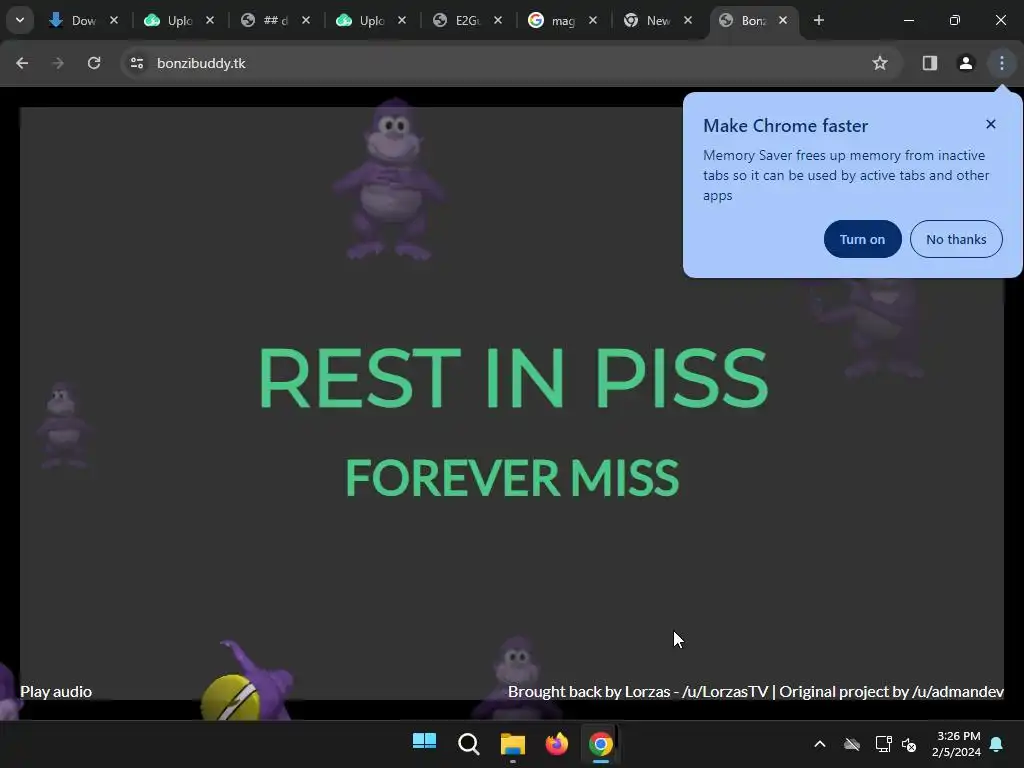Image resolution: width=1024 pixels, height=768 pixels.
Task: Reload the bonzibuddy.tk page
Action: point(94,63)
